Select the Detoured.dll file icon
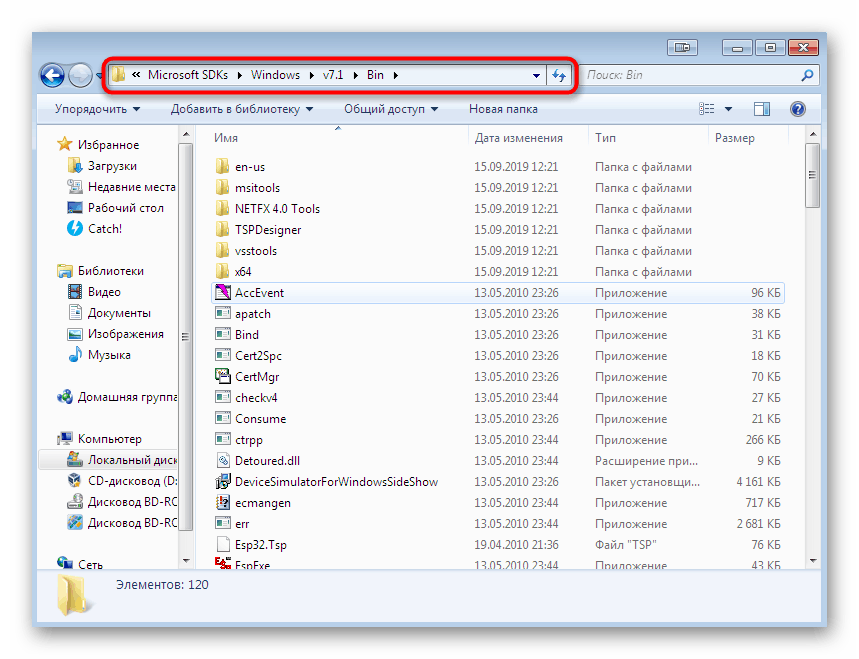 coord(222,460)
